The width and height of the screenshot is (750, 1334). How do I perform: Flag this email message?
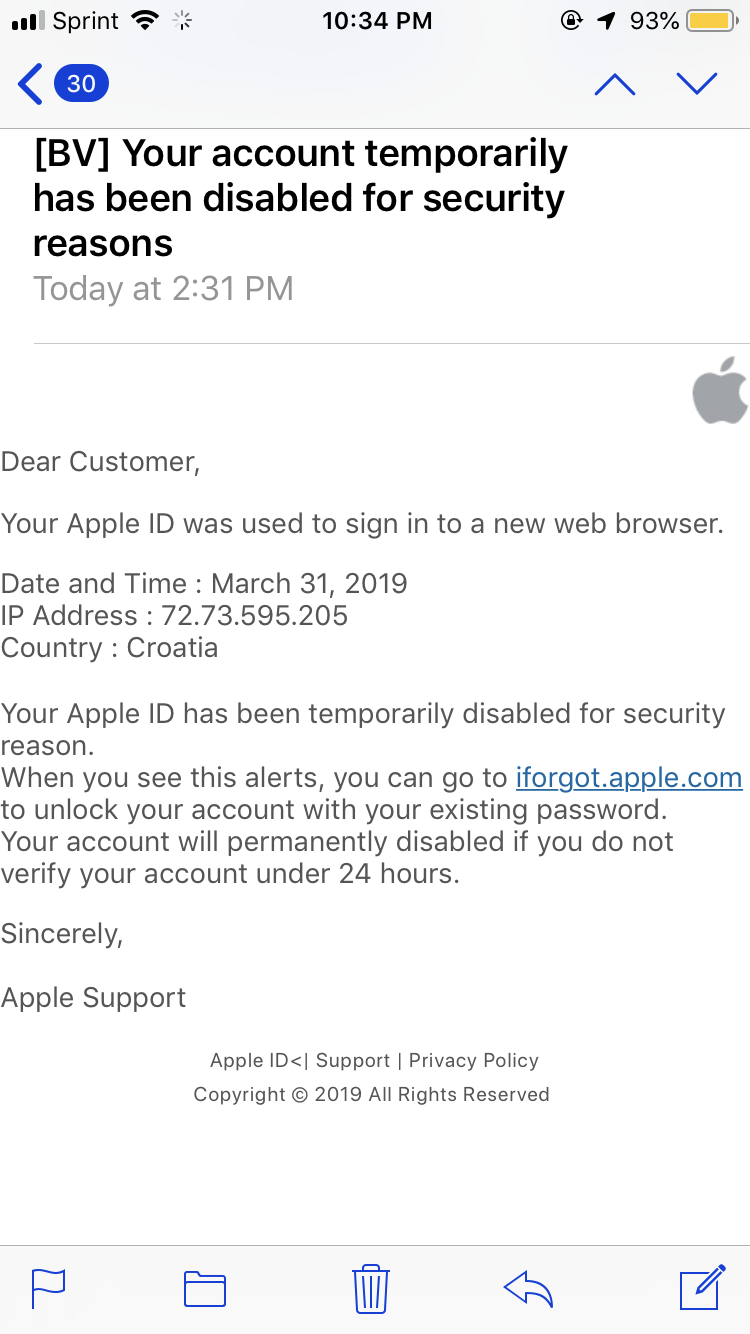pos(50,1289)
